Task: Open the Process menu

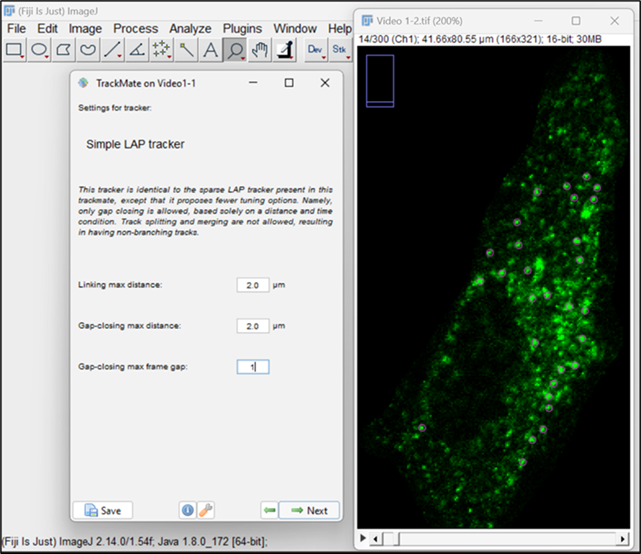Action: coord(136,29)
